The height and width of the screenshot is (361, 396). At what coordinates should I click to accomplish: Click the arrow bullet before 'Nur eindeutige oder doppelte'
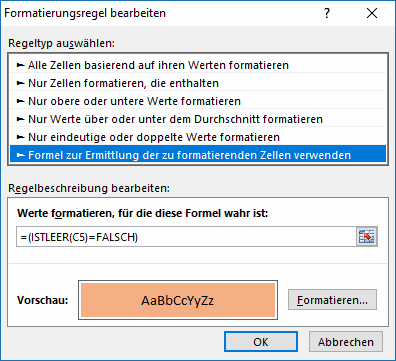(21, 137)
